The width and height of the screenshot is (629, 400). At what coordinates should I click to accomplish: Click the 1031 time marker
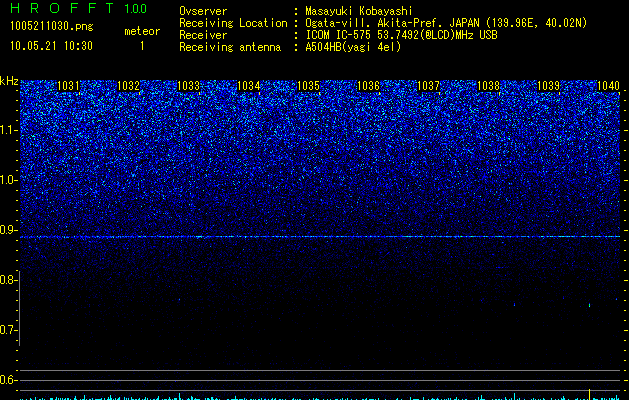click(68, 86)
